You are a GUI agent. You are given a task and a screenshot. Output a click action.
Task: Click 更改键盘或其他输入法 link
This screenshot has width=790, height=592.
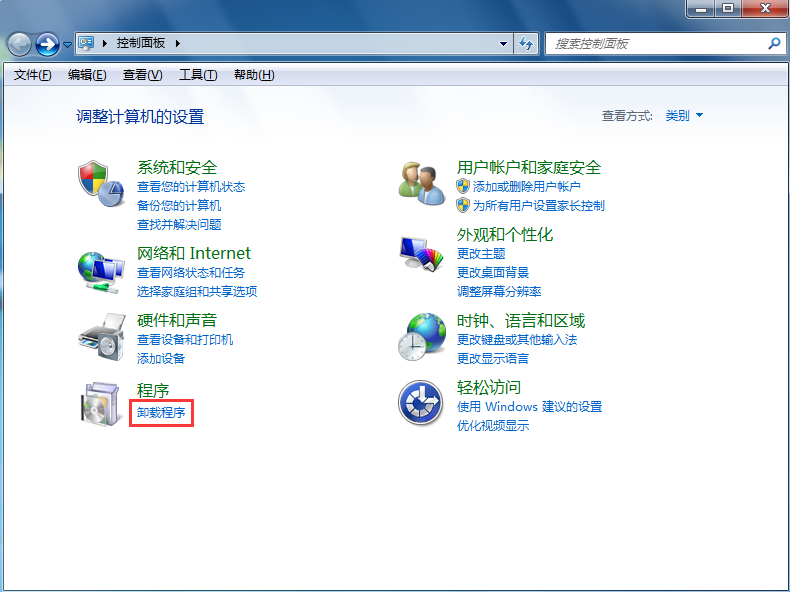click(517, 340)
